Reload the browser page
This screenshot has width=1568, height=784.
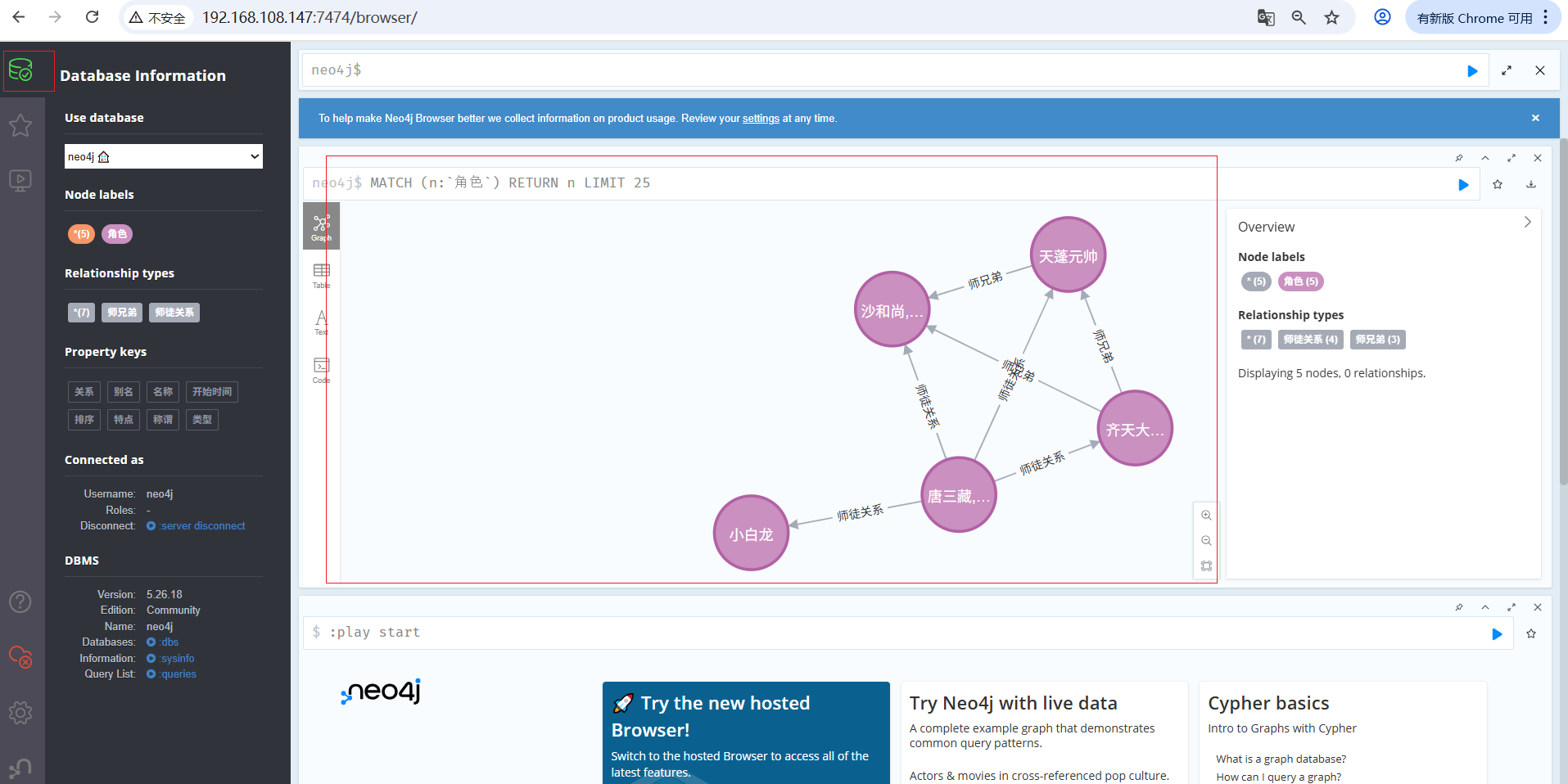pyautogui.click(x=93, y=17)
